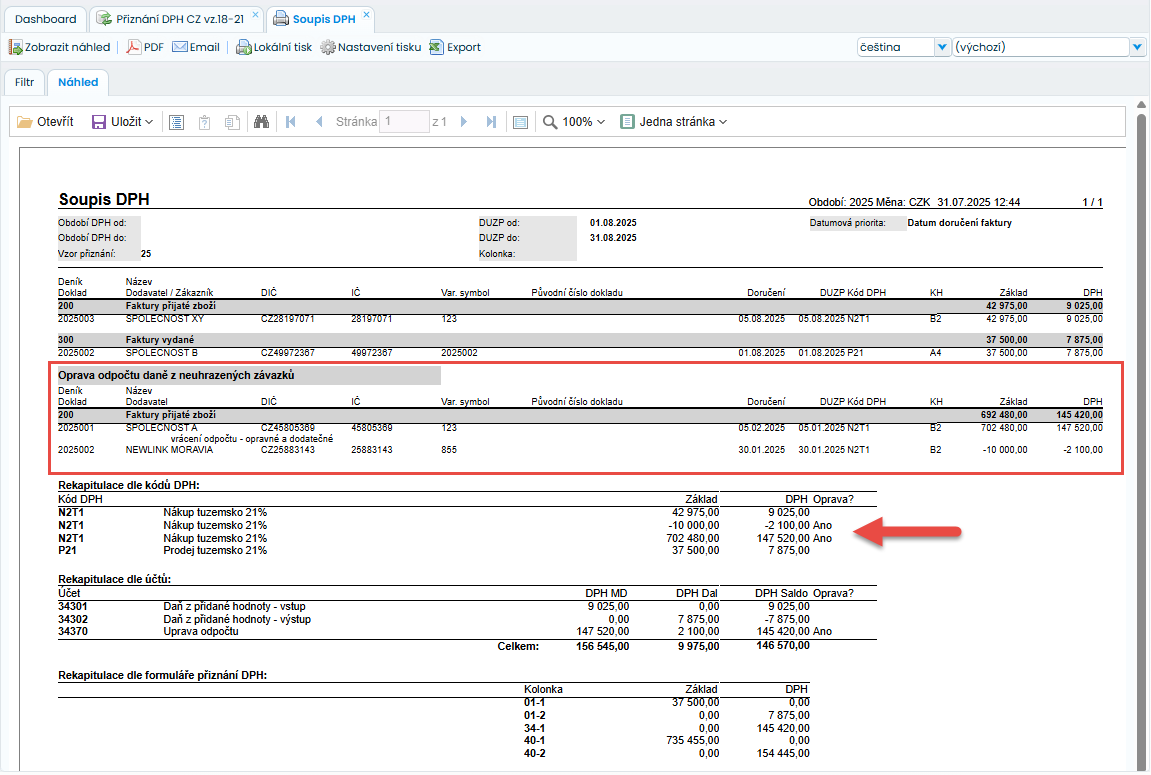
Task: Open the Jedna stránka view dropdown
Action: [x=683, y=122]
